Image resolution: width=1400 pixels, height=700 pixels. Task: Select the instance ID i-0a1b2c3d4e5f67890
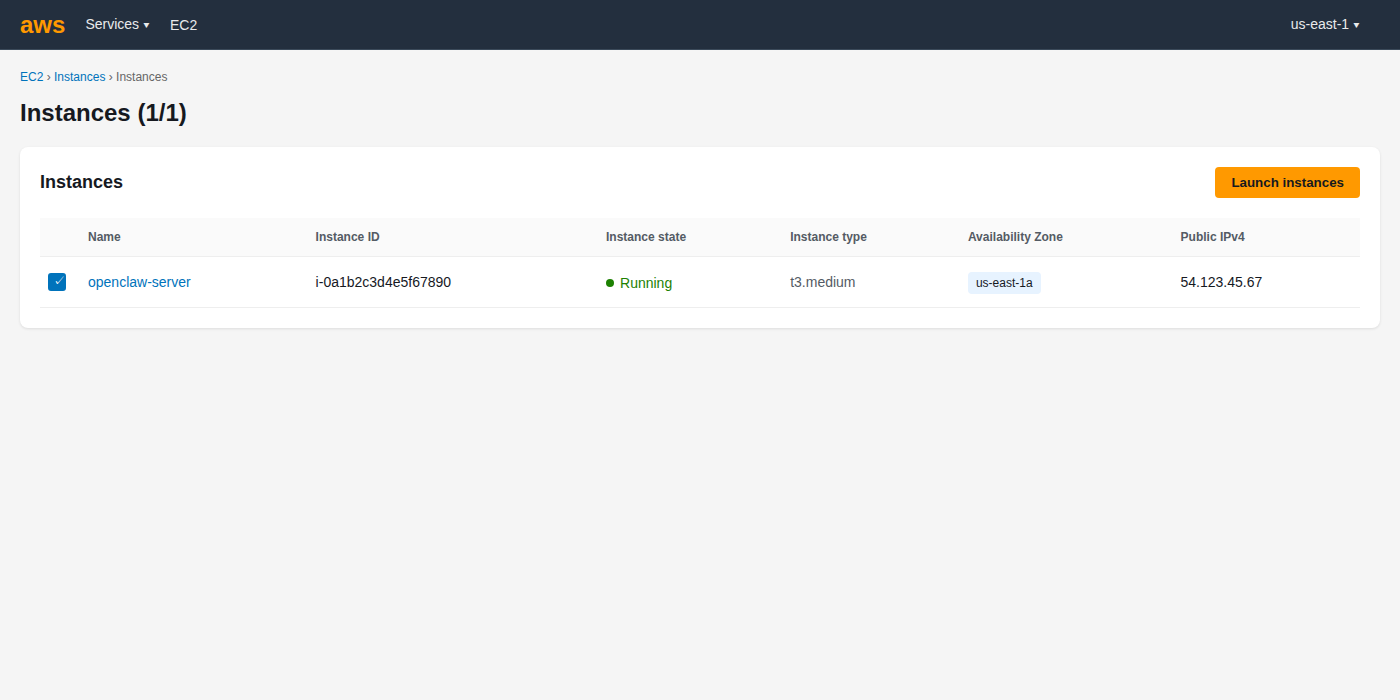coord(383,282)
